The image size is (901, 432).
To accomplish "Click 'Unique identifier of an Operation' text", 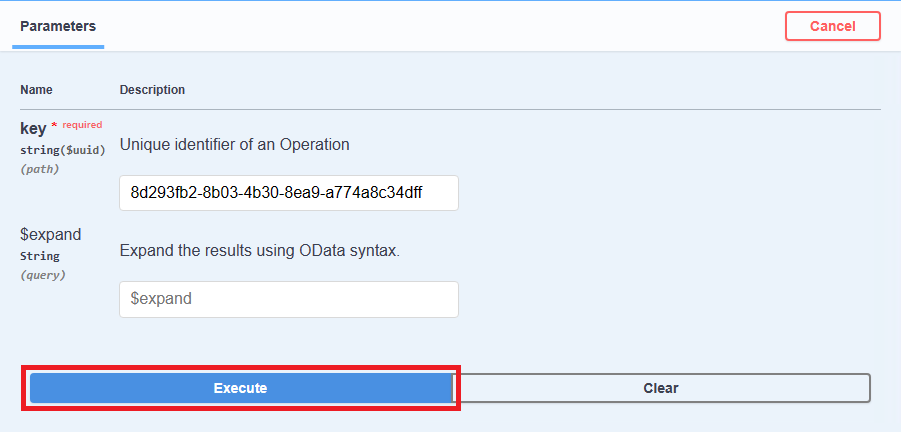I will (234, 144).
